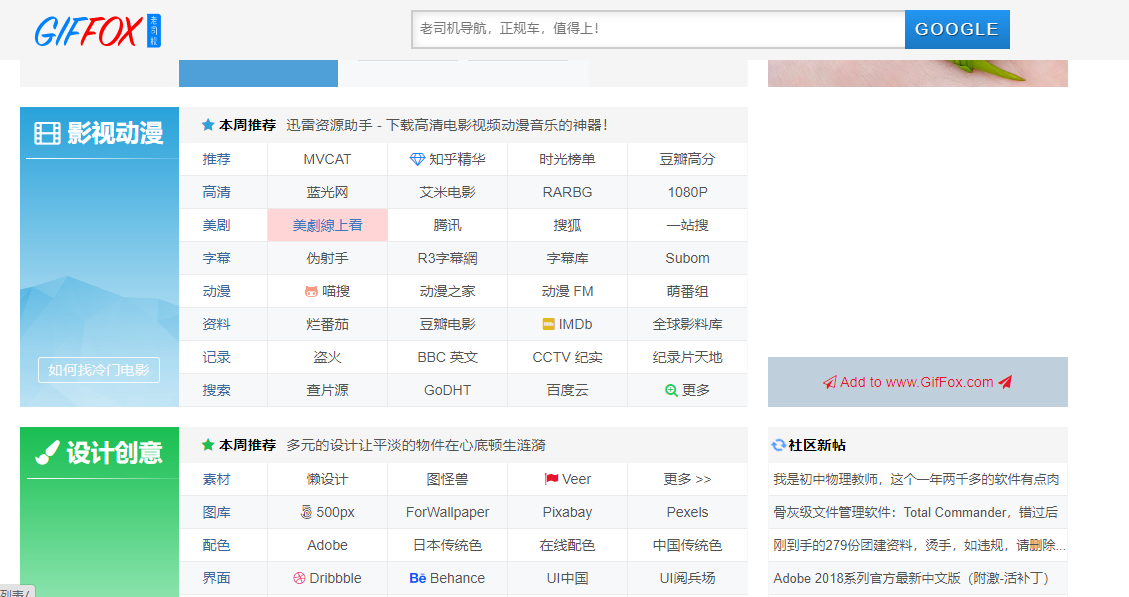This screenshot has height=597, width=1129.
Task: Open the RARBG link
Action: click(x=567, y=192)
